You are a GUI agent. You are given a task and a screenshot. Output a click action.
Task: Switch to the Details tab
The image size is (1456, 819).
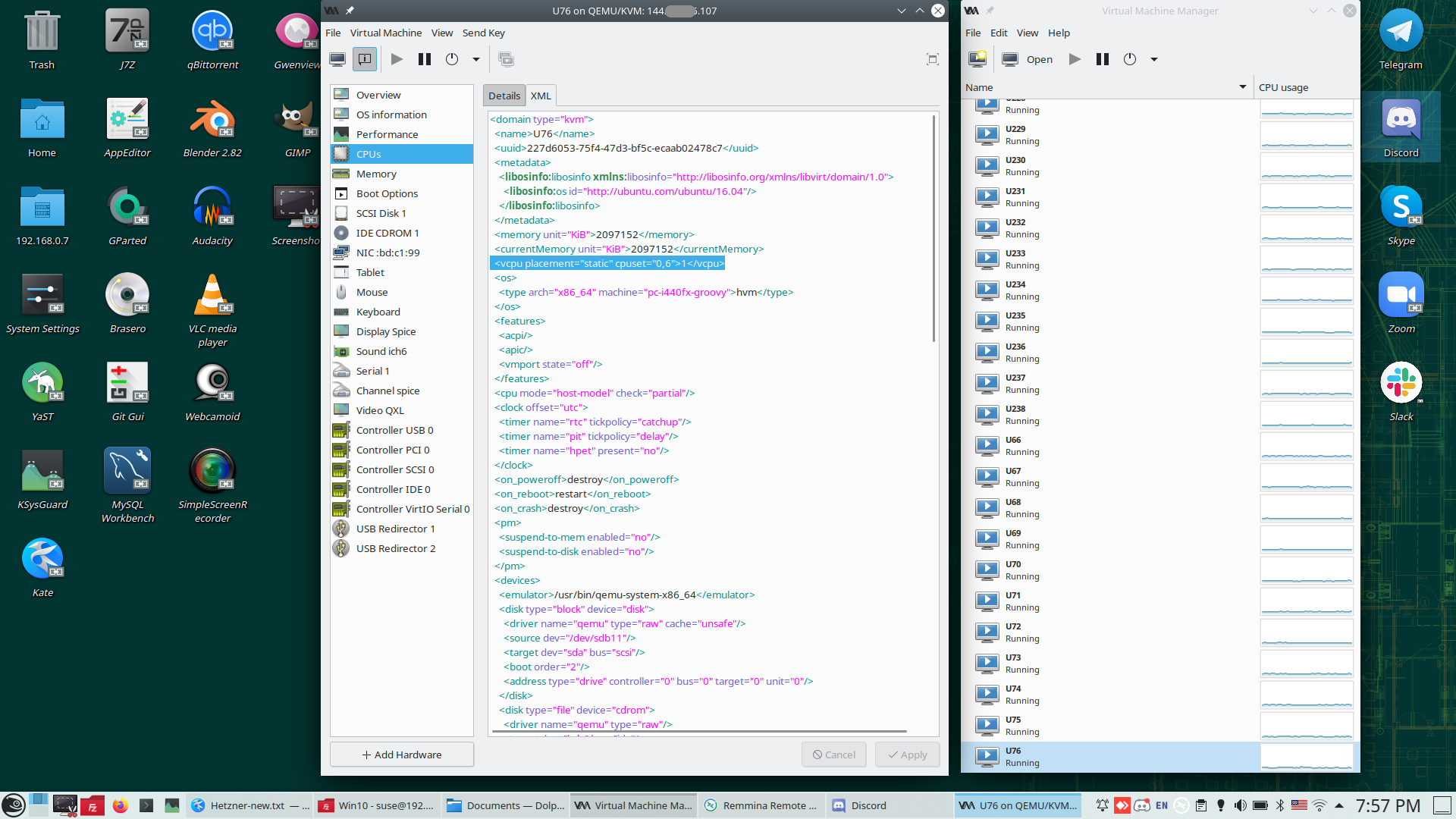point(504,96)
